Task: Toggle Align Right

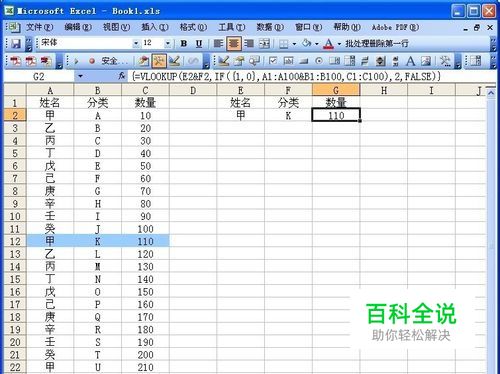Action: (x=249, y=44)
